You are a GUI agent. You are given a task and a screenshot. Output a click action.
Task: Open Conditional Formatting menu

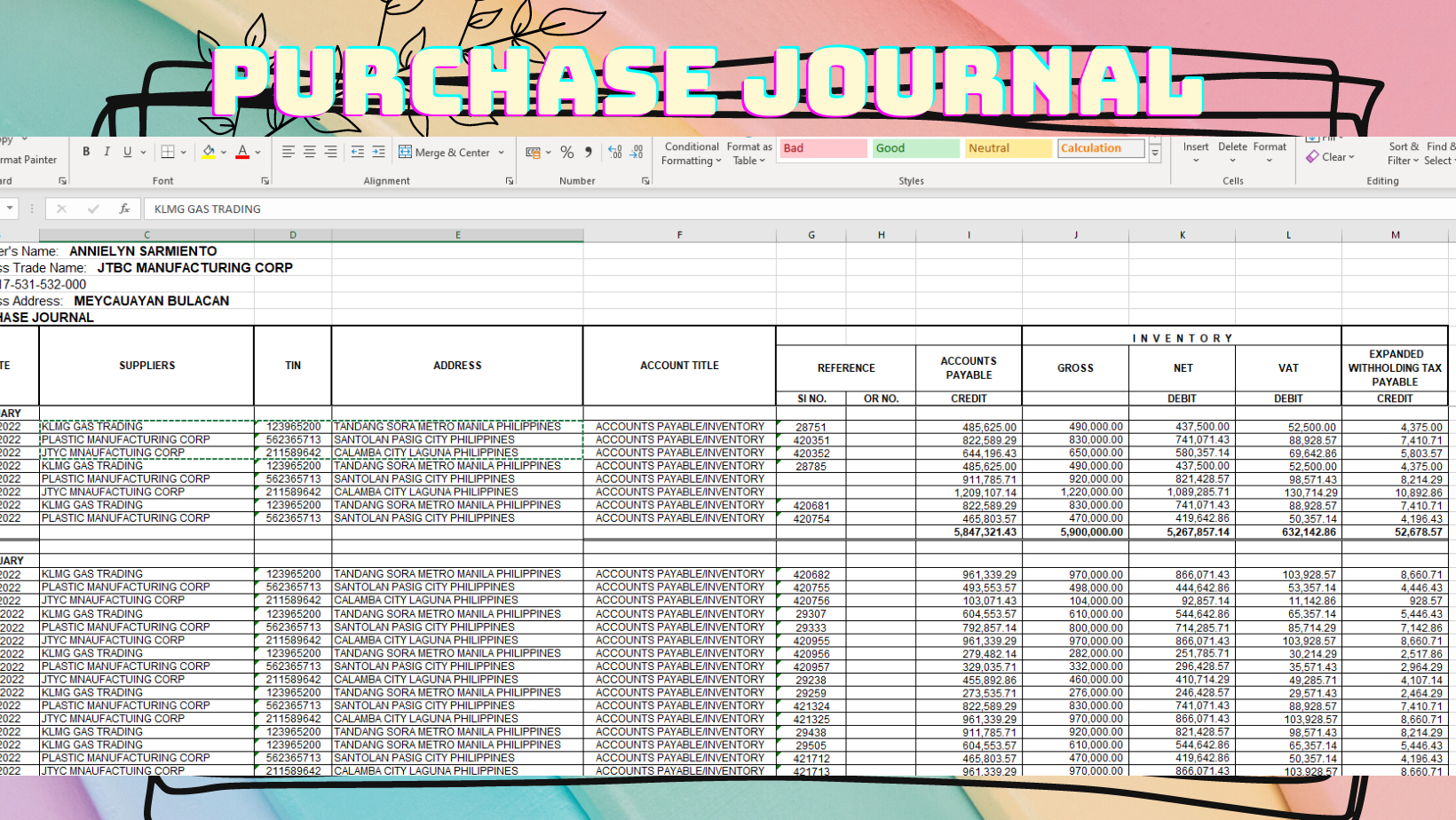691,154
